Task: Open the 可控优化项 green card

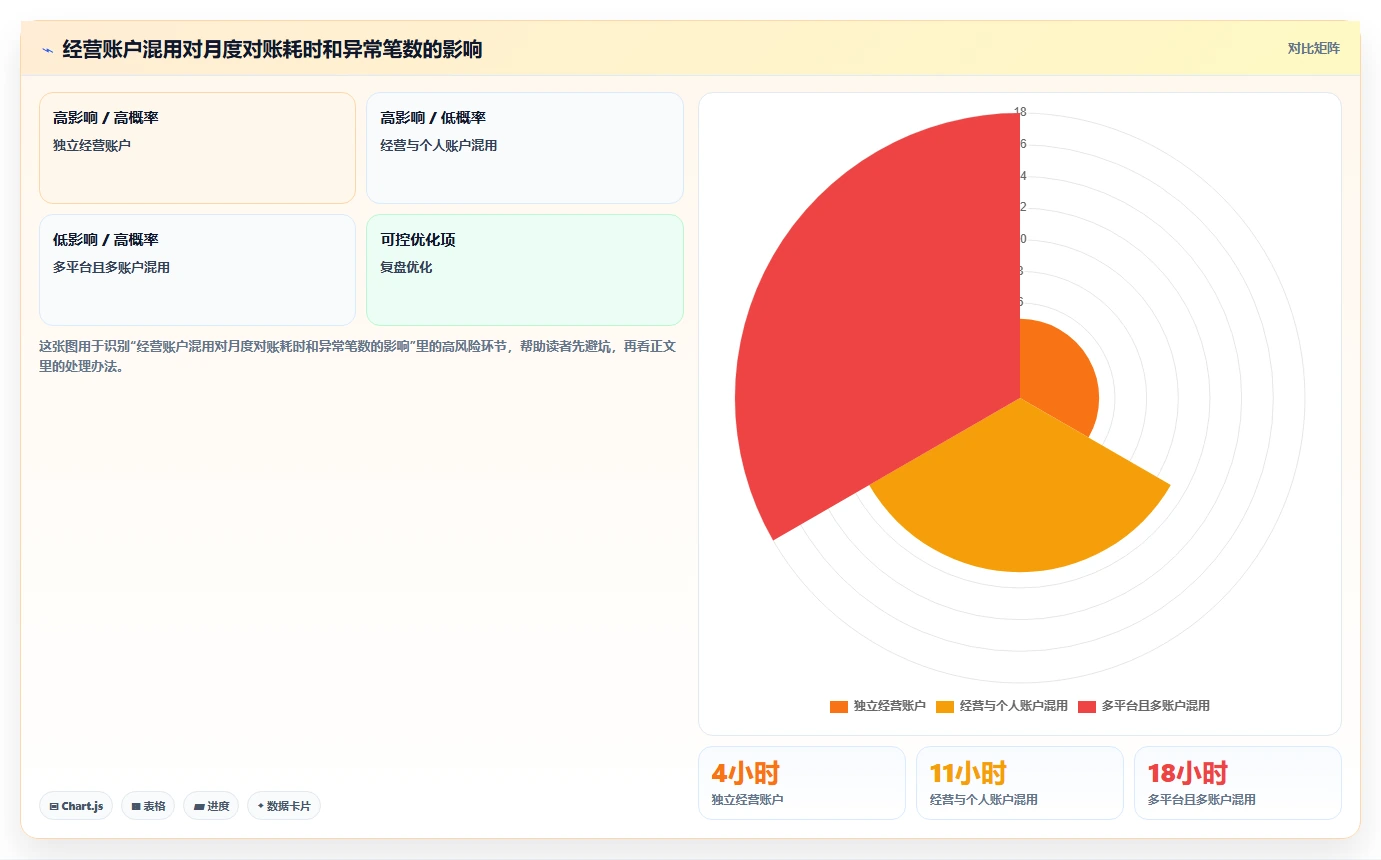Action: [525, 270]
